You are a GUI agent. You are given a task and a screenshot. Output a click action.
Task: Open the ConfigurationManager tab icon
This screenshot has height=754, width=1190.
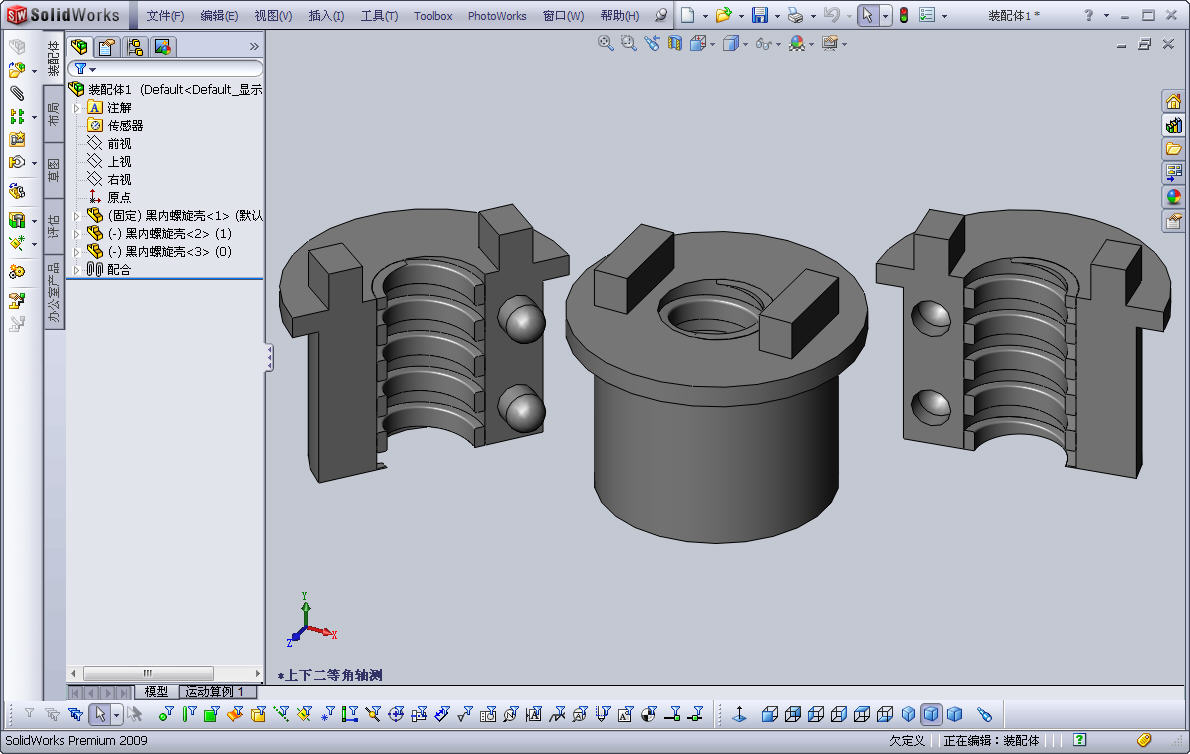134,47
